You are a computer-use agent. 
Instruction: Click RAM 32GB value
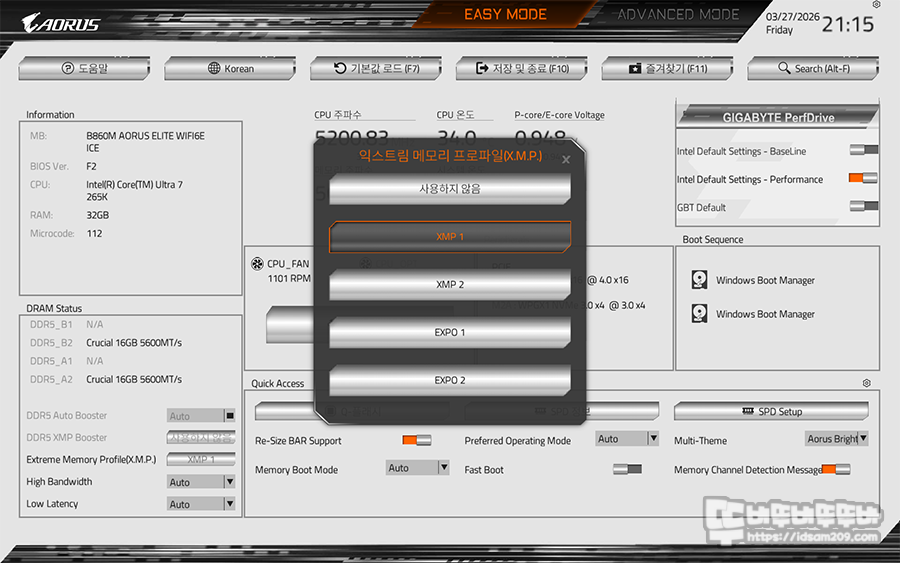click(98, 215)
